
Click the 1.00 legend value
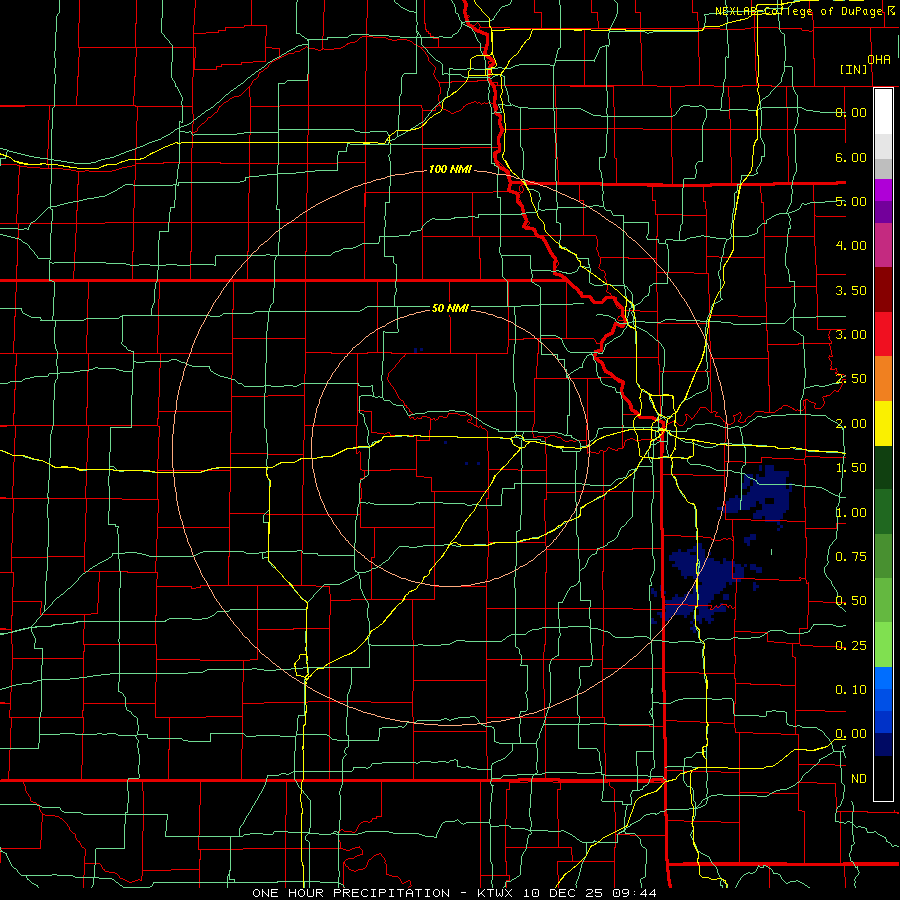[851, 513]
